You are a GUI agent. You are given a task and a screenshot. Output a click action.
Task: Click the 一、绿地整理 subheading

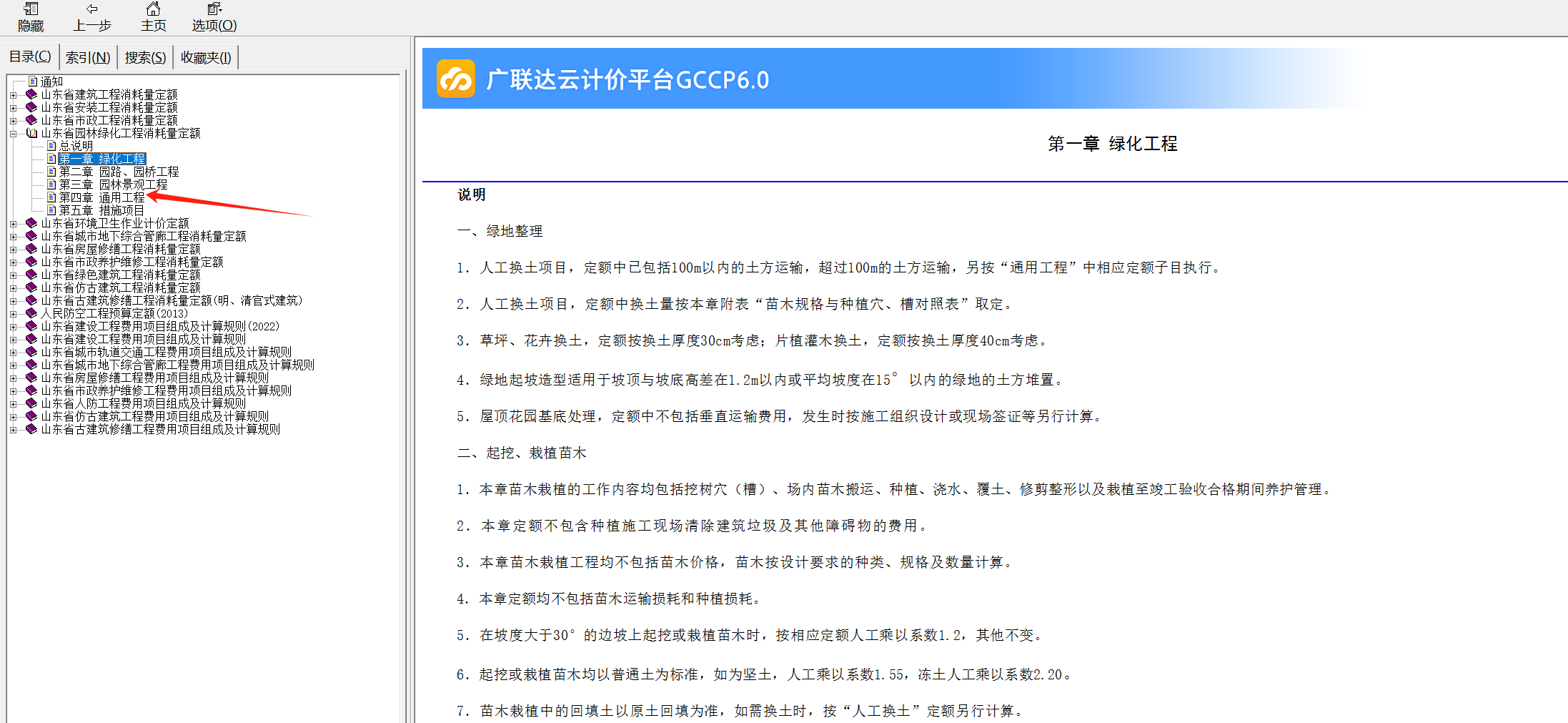500,231
